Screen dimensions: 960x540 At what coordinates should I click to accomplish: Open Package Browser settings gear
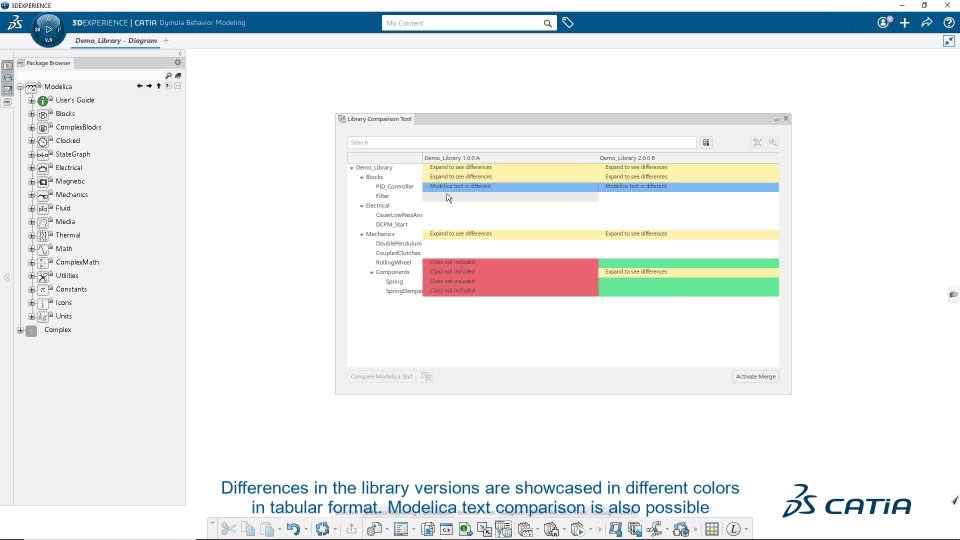(178, 62)
